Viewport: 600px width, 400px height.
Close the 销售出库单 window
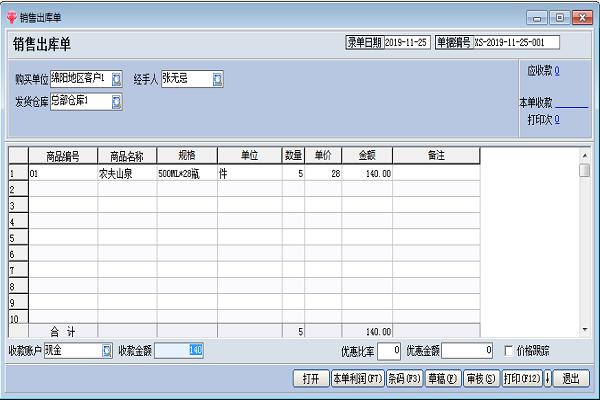pyautogui.click(x=582, y=18)
